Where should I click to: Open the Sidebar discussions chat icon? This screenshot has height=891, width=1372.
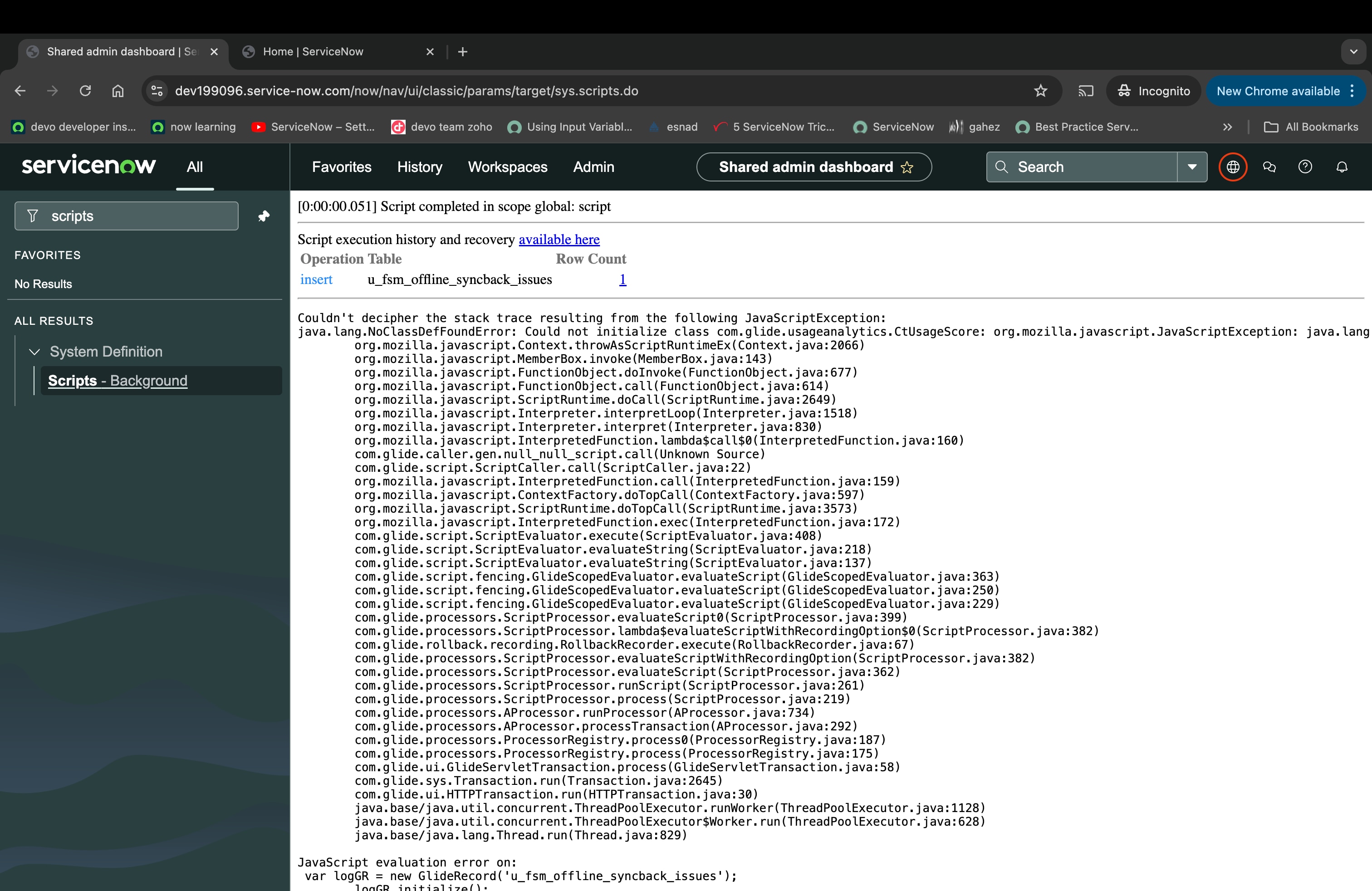point(1269,167)
